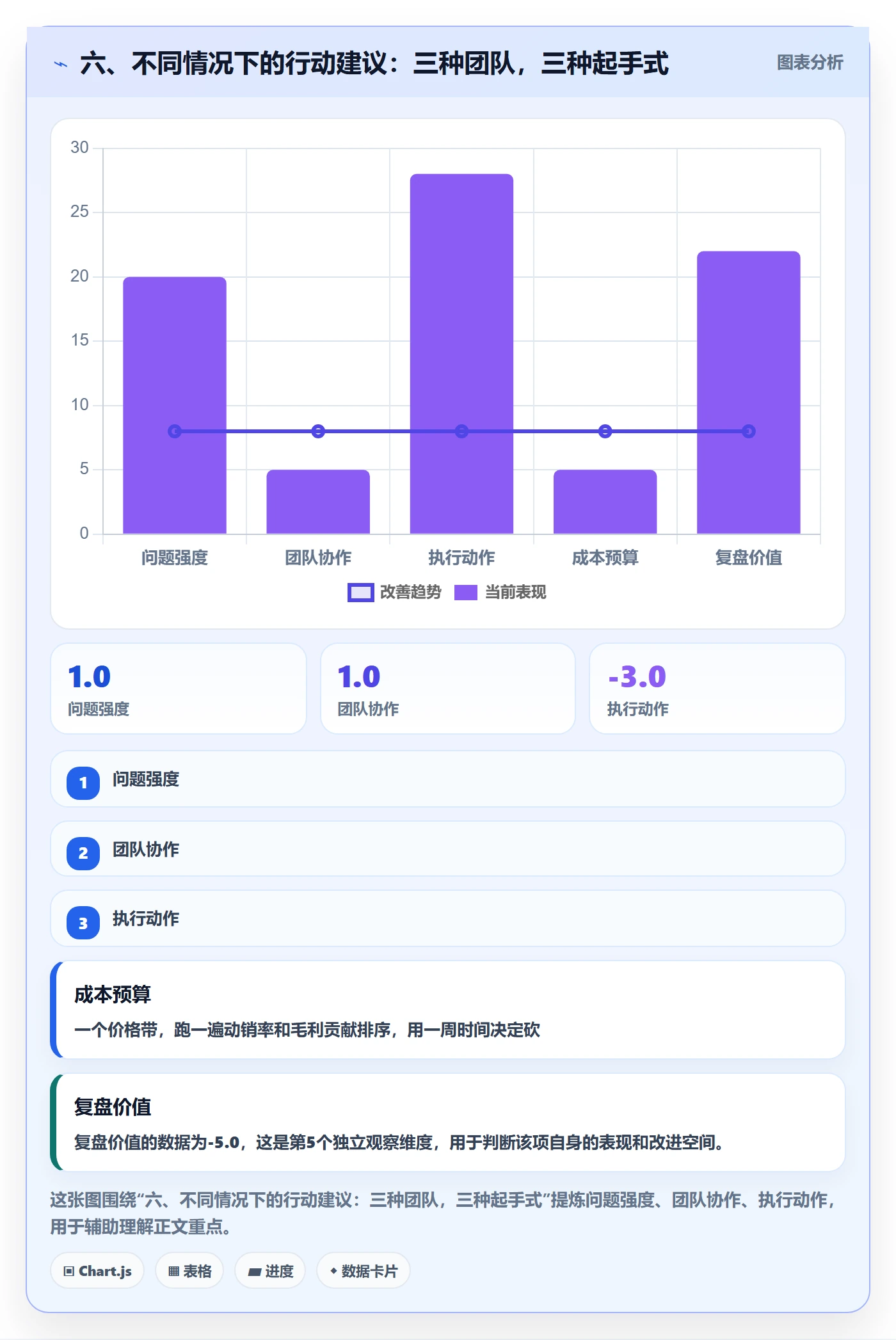Click the 当前表现 legend label
This screenshot has width=896, height=1340.
coord(516,593)
